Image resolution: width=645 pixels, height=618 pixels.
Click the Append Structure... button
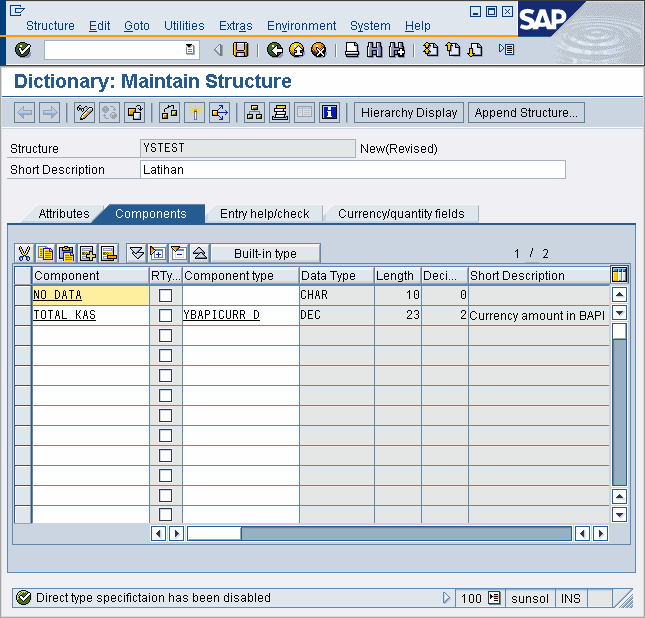(526, 112)
